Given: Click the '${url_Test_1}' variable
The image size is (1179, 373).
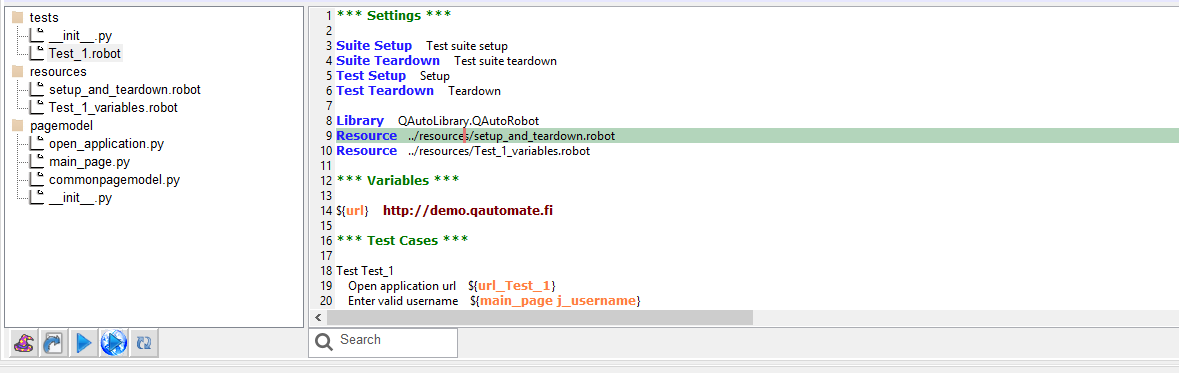Looking at the screenshot, I should coord(513,286).
